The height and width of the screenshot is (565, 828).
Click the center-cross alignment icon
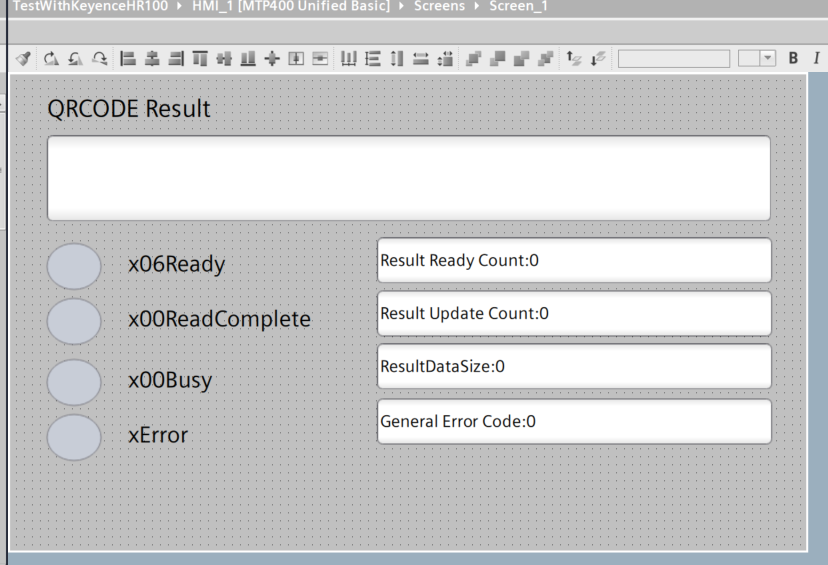pyautogui.click(x=272, y=58)
